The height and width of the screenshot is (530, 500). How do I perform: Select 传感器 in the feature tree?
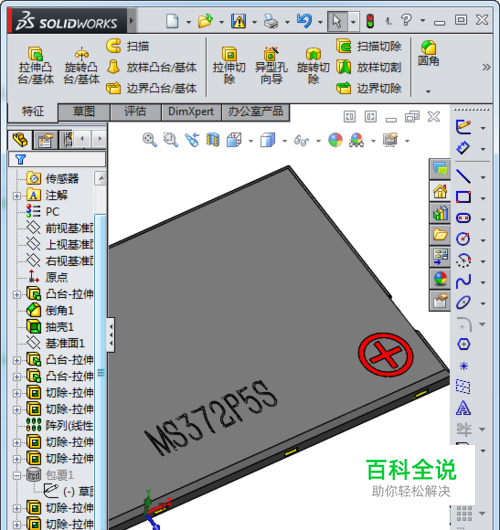(x=53, y=178)
